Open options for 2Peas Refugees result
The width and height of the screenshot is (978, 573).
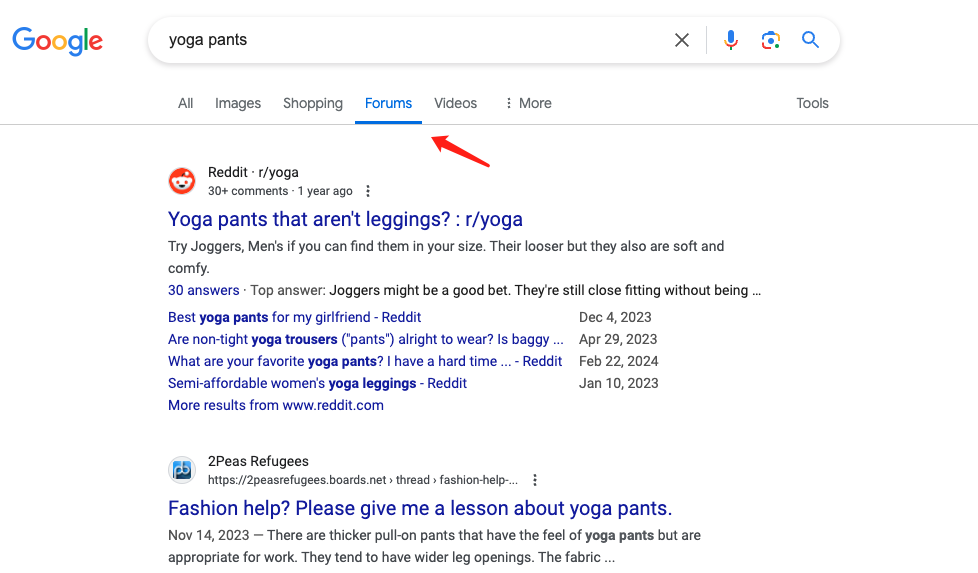[535, 480]
